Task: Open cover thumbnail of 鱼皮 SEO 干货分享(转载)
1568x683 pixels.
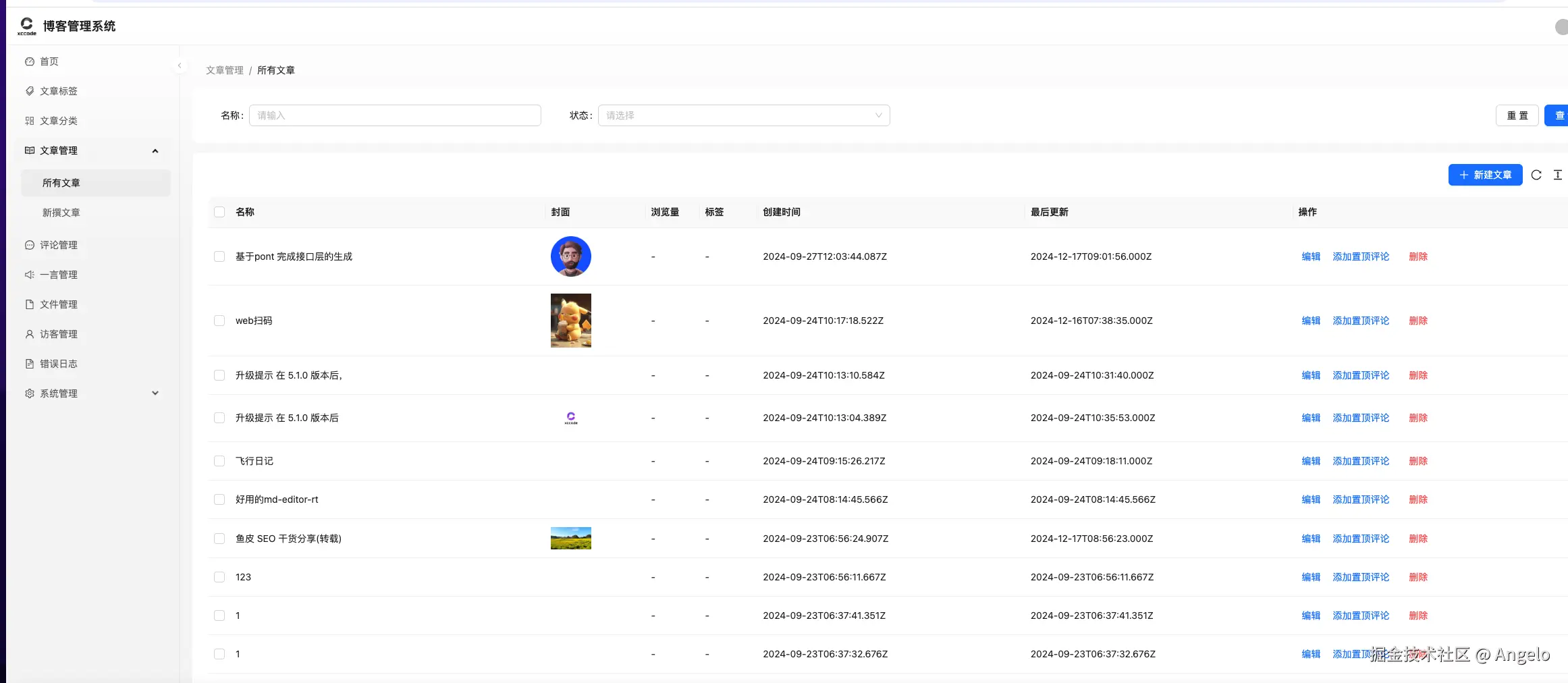Action: tap(571, 539)
